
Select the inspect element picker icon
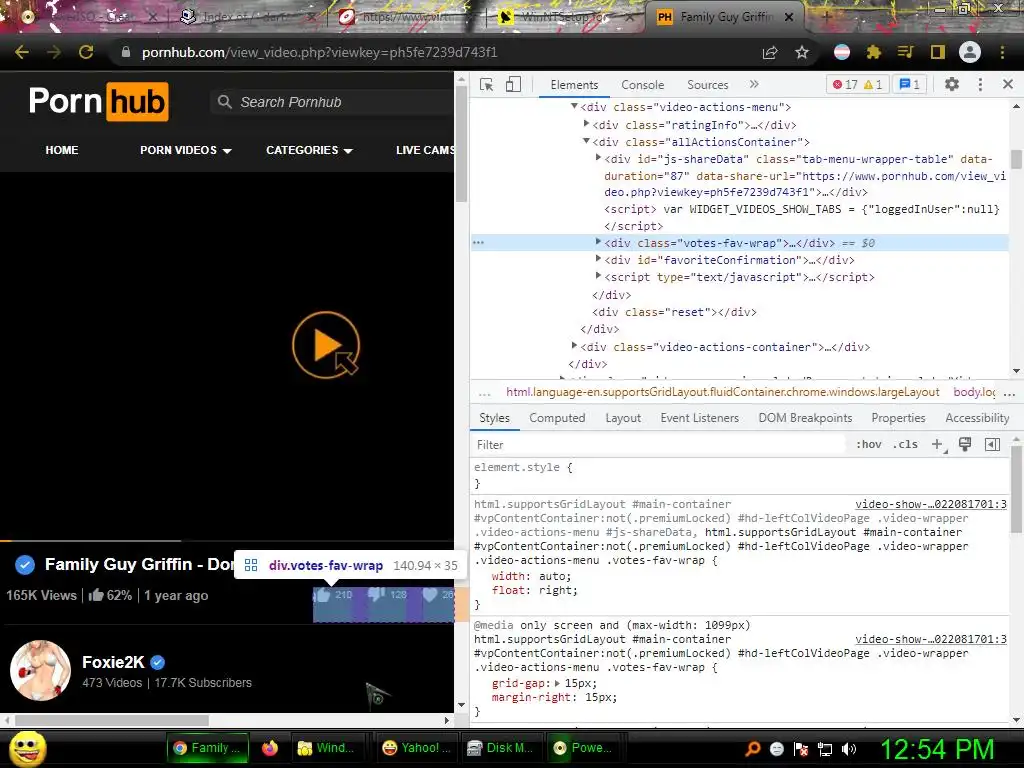point(486,85)
